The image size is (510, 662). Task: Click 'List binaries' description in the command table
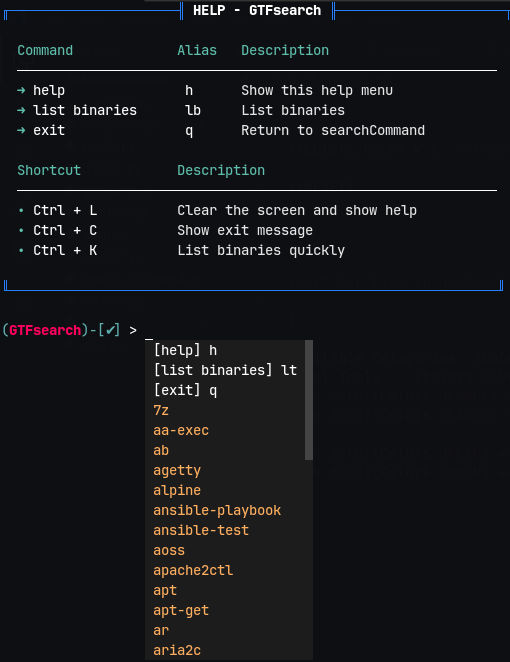click(x=293, y=110)
